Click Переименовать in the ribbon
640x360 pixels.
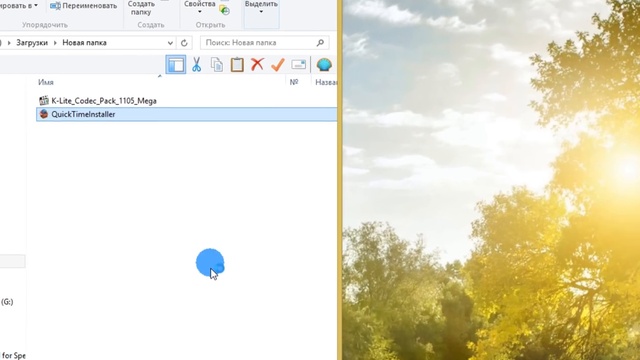coord(84,6)
